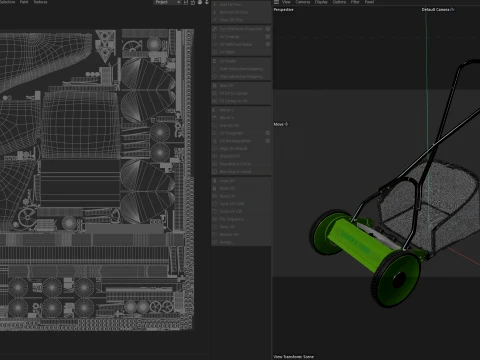Click the download arrow icon in UV toolbar

(207, 2)
